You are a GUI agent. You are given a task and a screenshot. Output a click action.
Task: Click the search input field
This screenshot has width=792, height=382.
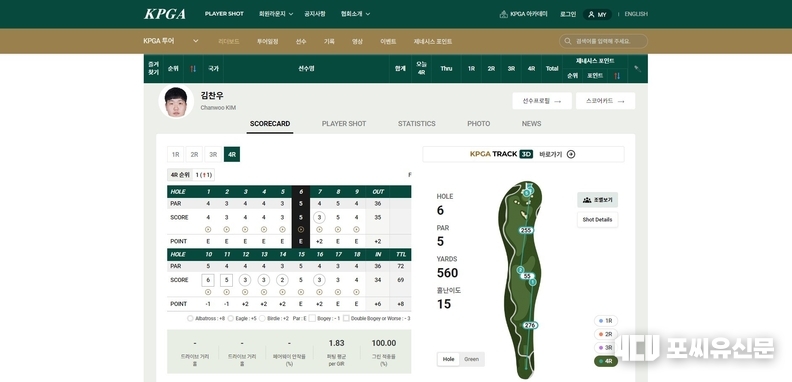(603, 41)
